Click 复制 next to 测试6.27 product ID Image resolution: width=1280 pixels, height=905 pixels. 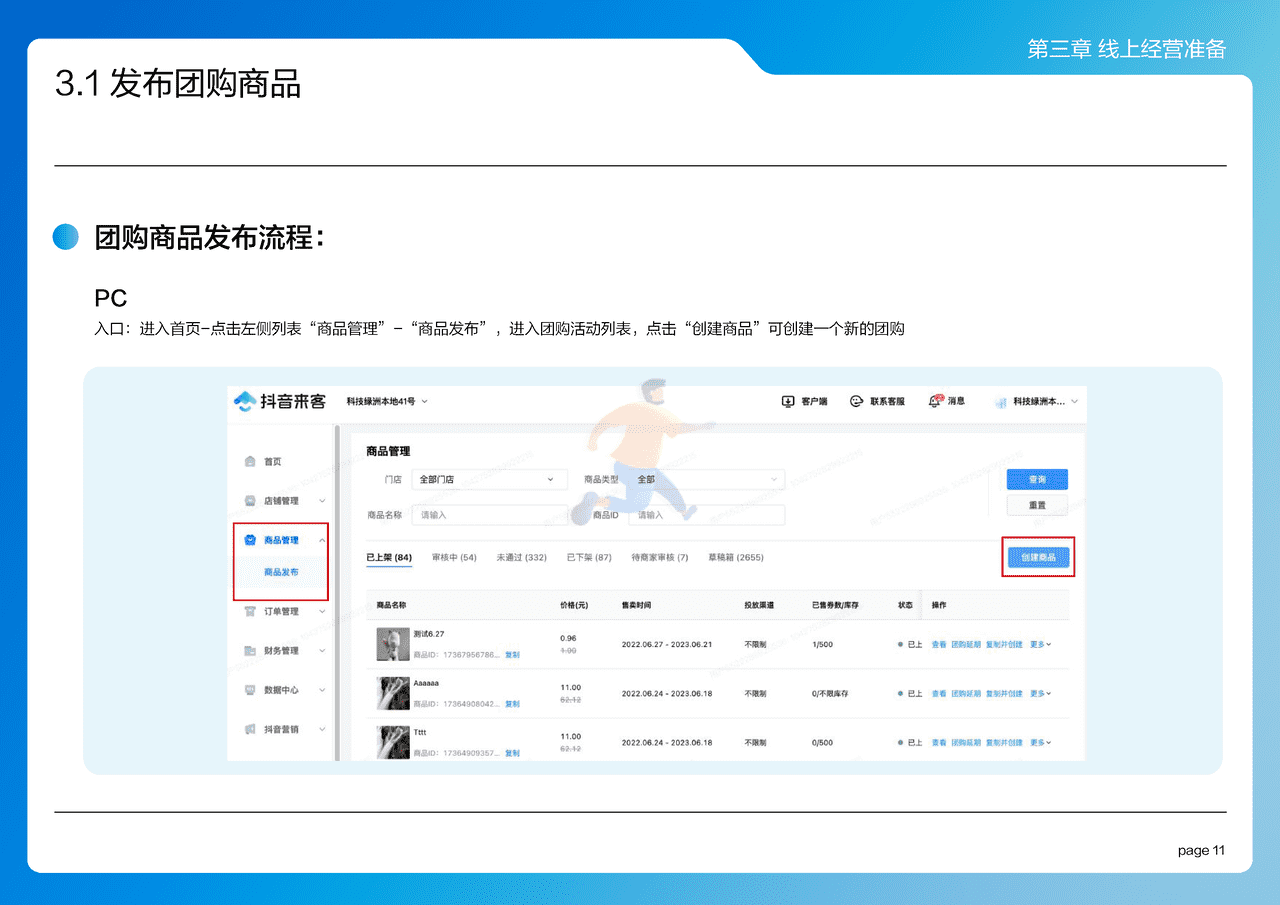[512, 655]
